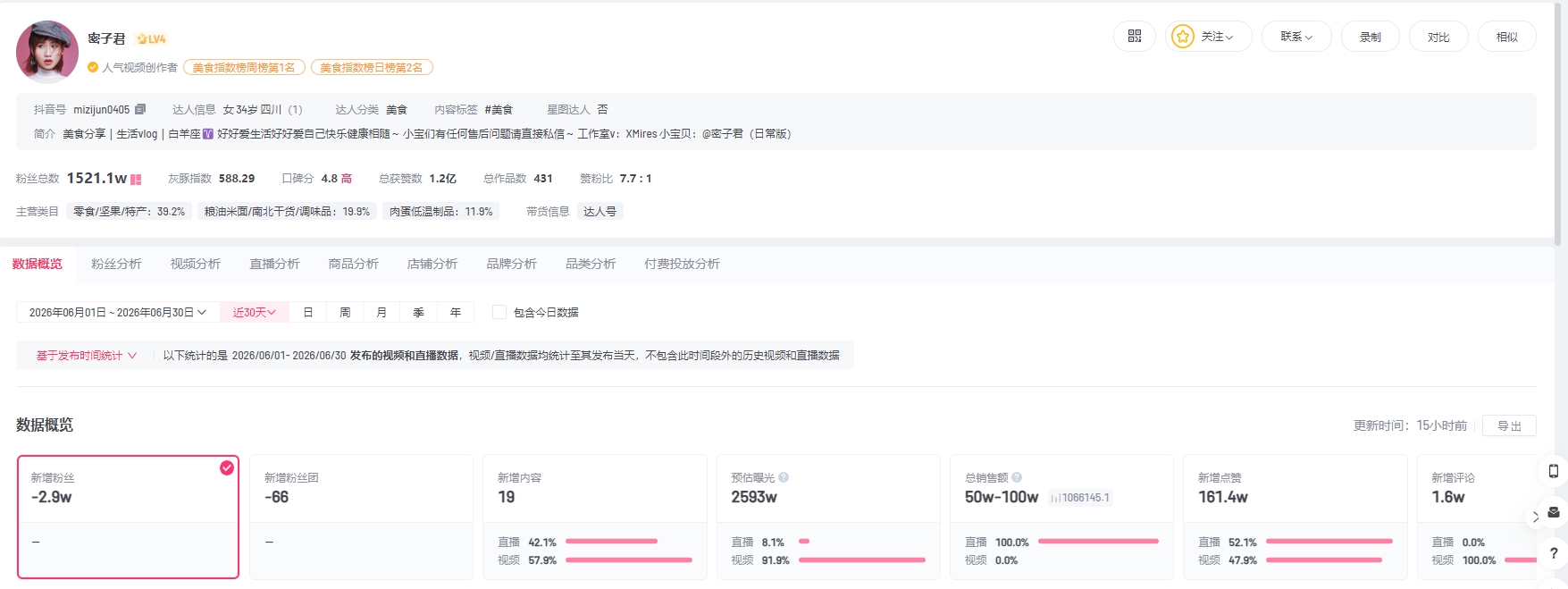The image size is (1568, 589).
Task: Select the 周 period option
Action: click(x=345, y=312)
